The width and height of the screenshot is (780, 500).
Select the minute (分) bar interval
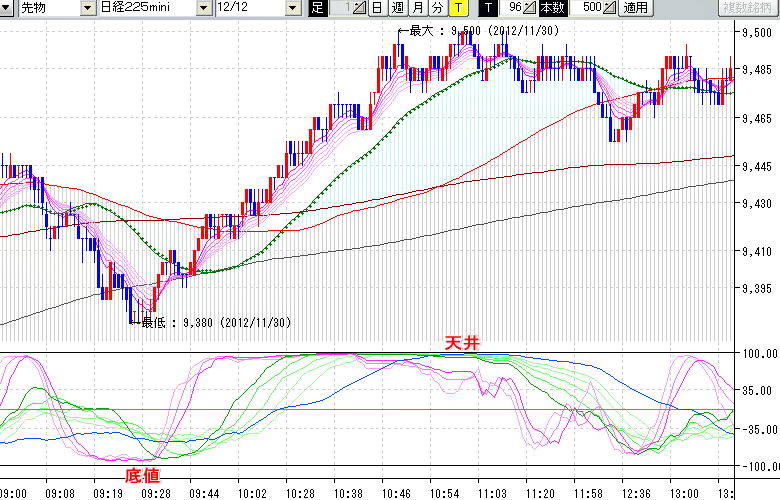437,8
